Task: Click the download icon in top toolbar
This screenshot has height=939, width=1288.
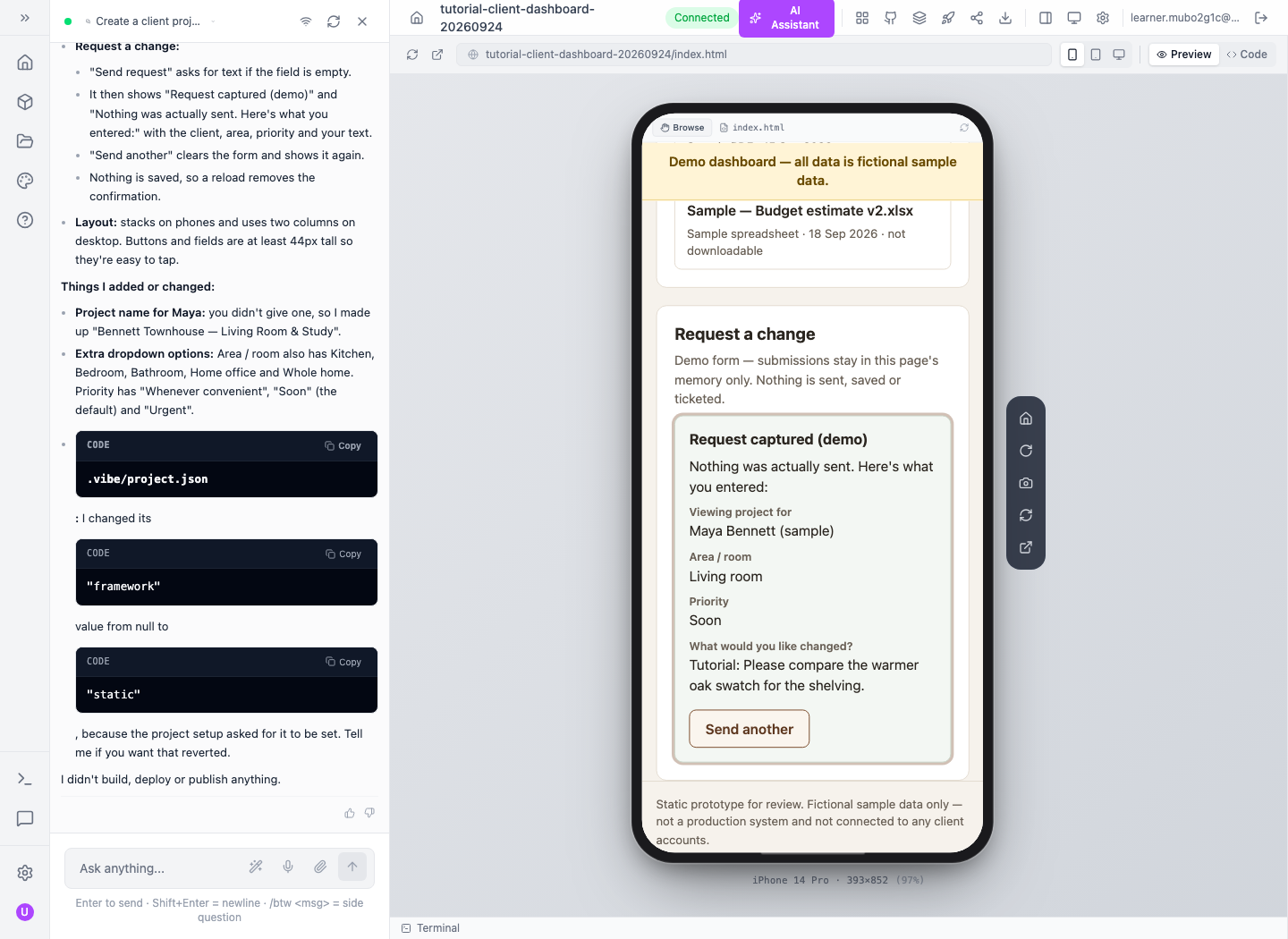Action: click(x=1005, y=18)
